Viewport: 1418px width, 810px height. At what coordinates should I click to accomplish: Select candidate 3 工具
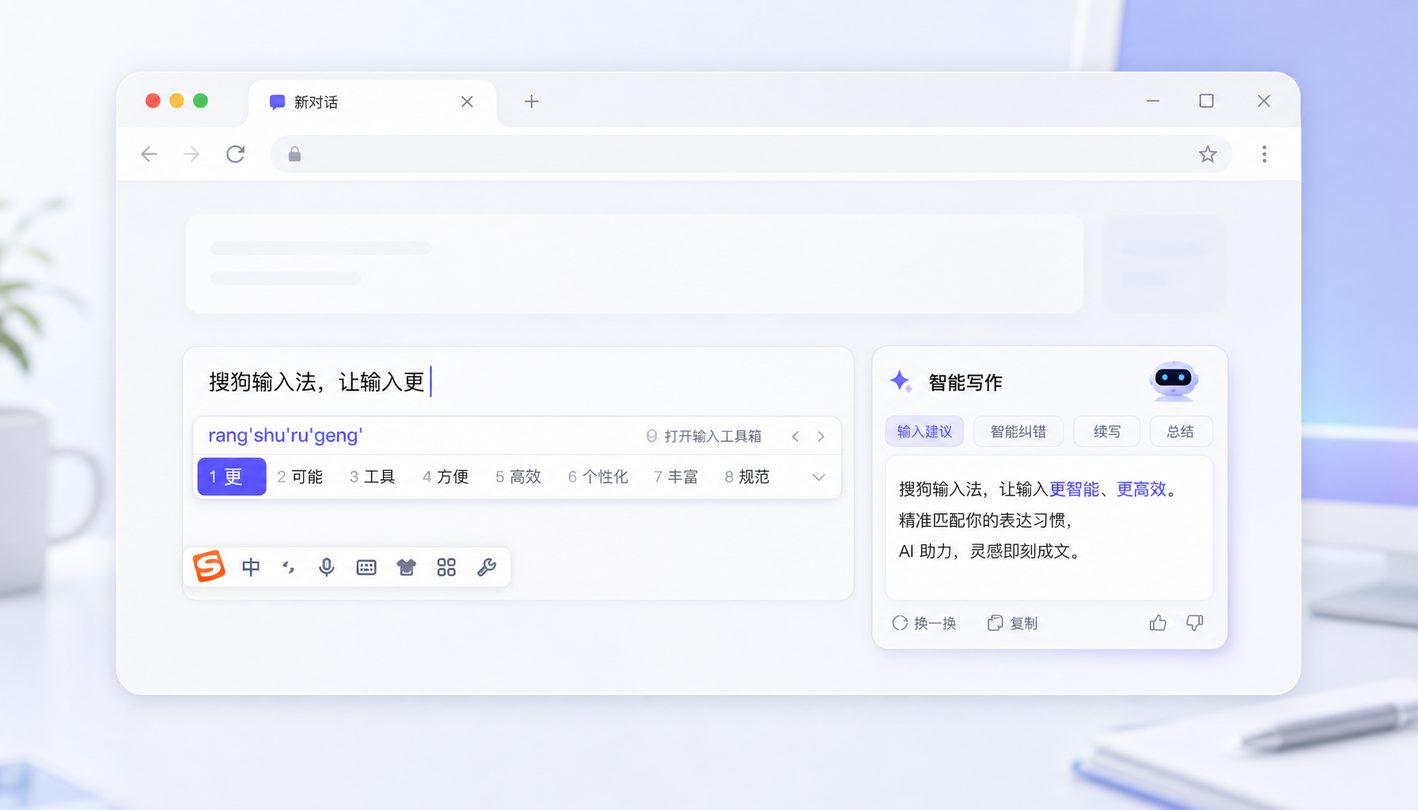(372, 477)
